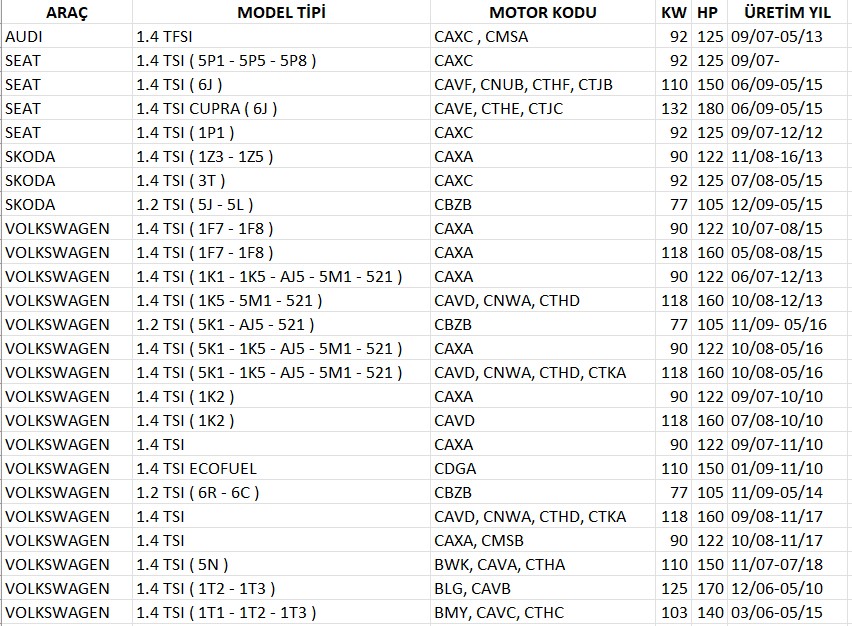This screenshot has width=852, height=626.
Task: Select the BMY, CAVC, CTHC cell
Action: point(499,612)
